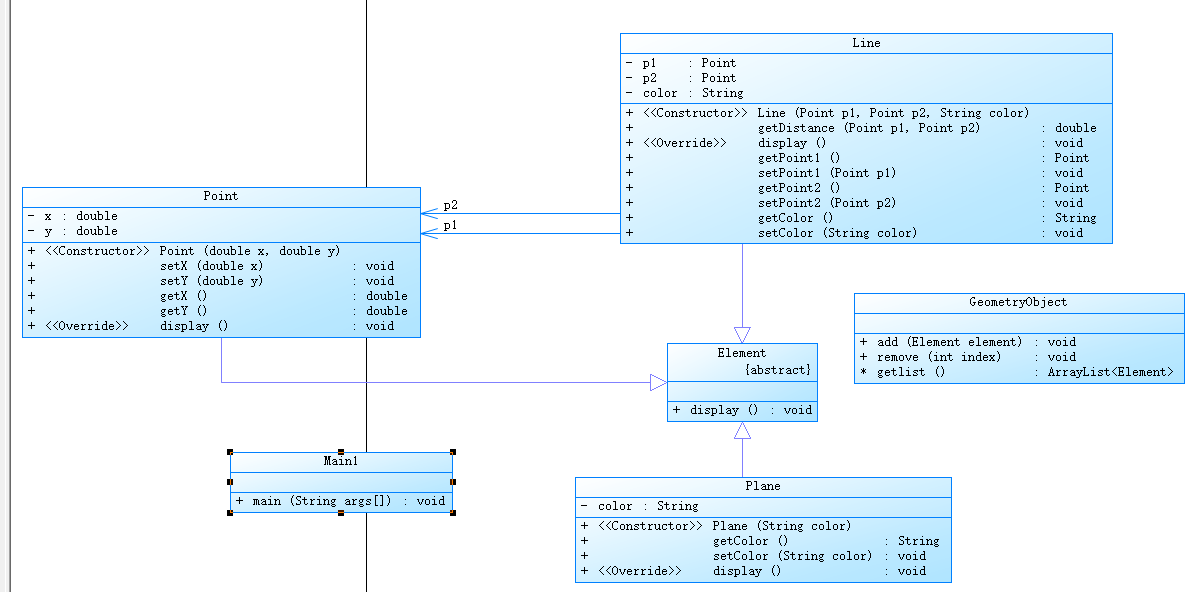Click getColor () in Plane class
Screen dimensions: 1202x592
coord(760,541)
